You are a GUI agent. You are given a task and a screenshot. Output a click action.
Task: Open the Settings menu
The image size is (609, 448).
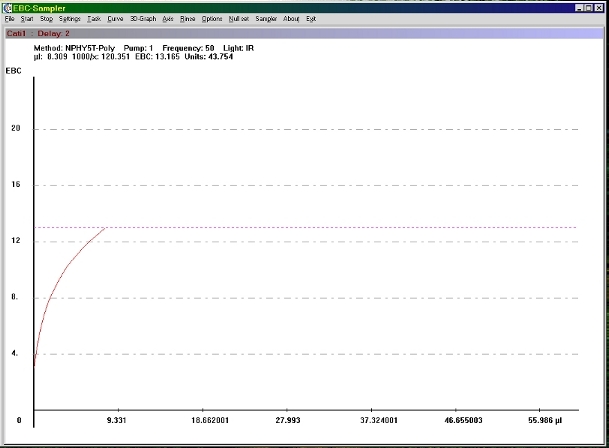(x=70, y=19)
